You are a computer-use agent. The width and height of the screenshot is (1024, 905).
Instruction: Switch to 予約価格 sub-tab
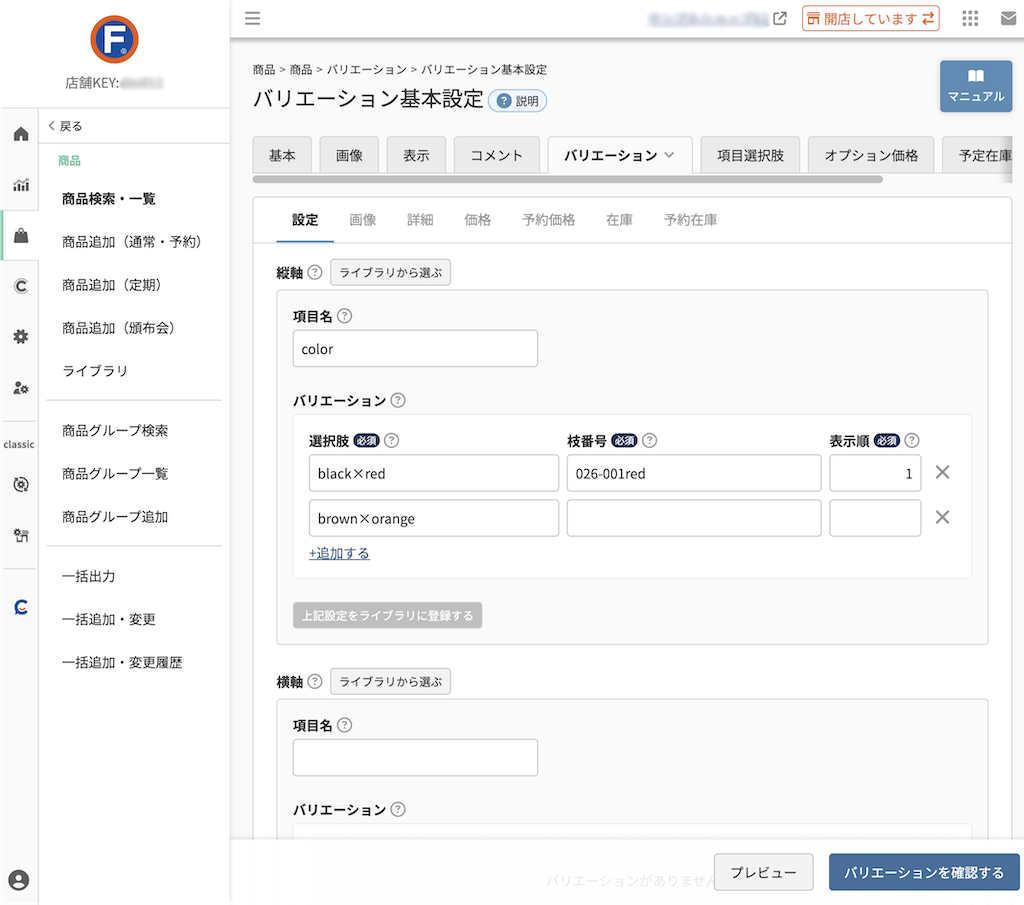tap(549, 220)
